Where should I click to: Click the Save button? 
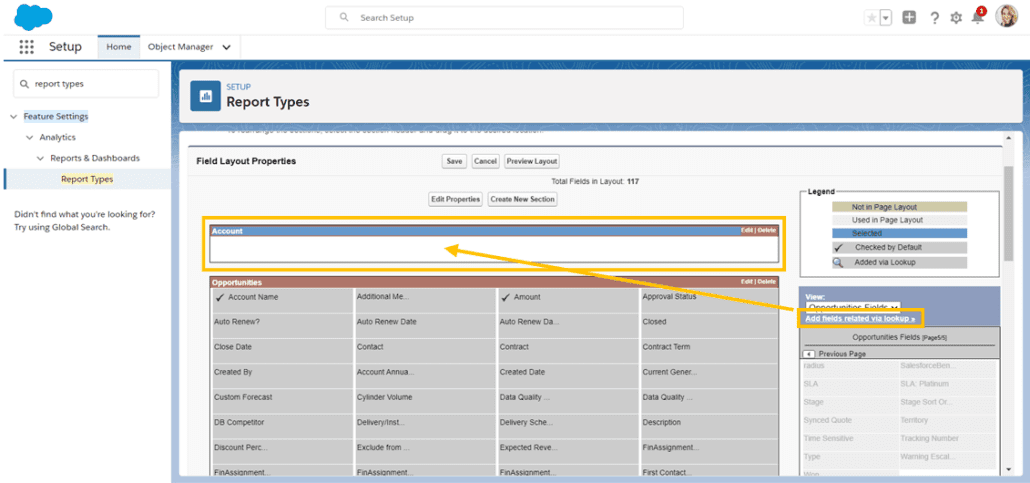[x=454, y=161]
